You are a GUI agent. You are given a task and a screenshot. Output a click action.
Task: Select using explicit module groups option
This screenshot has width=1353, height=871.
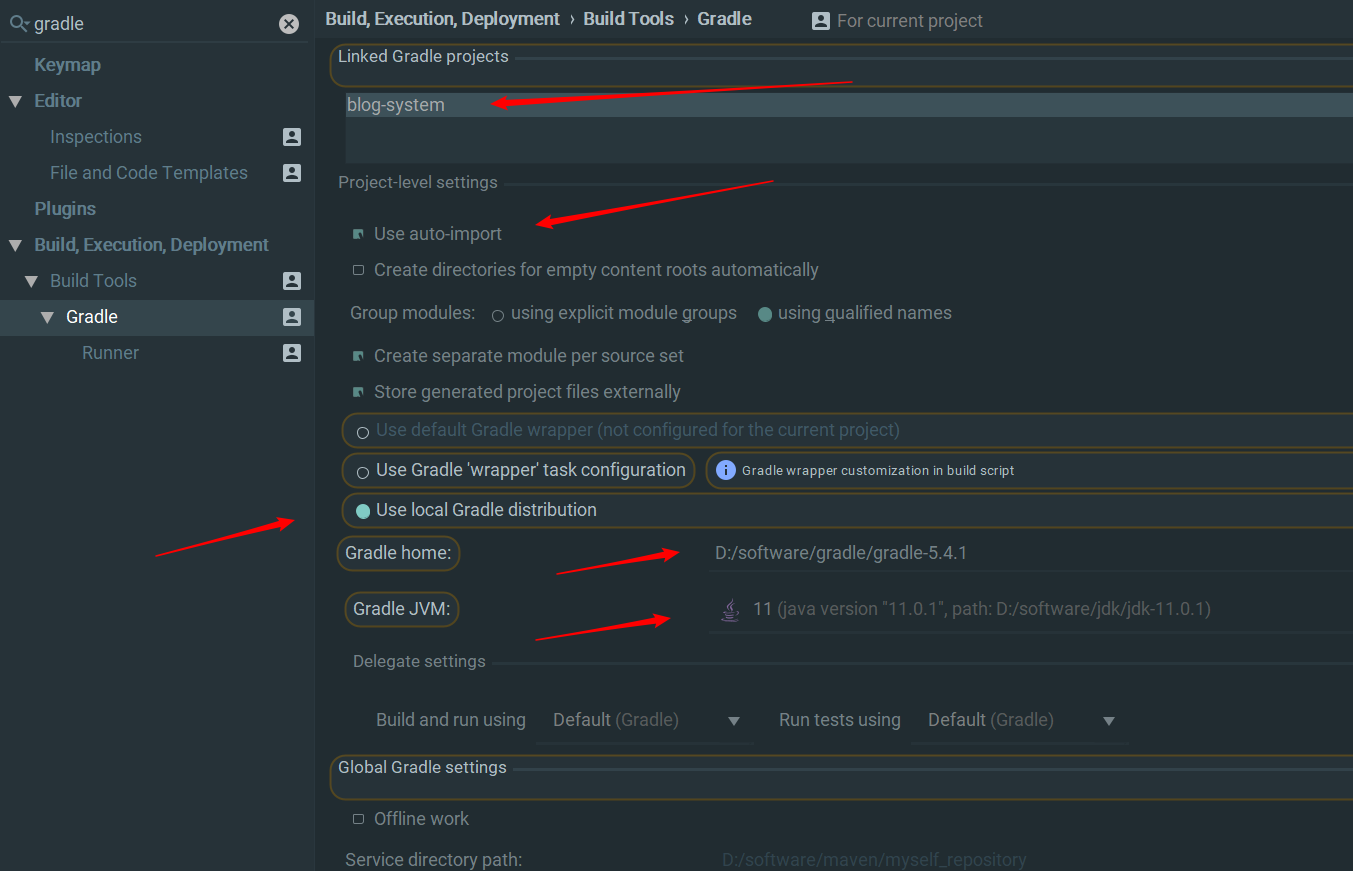[498, 315]
